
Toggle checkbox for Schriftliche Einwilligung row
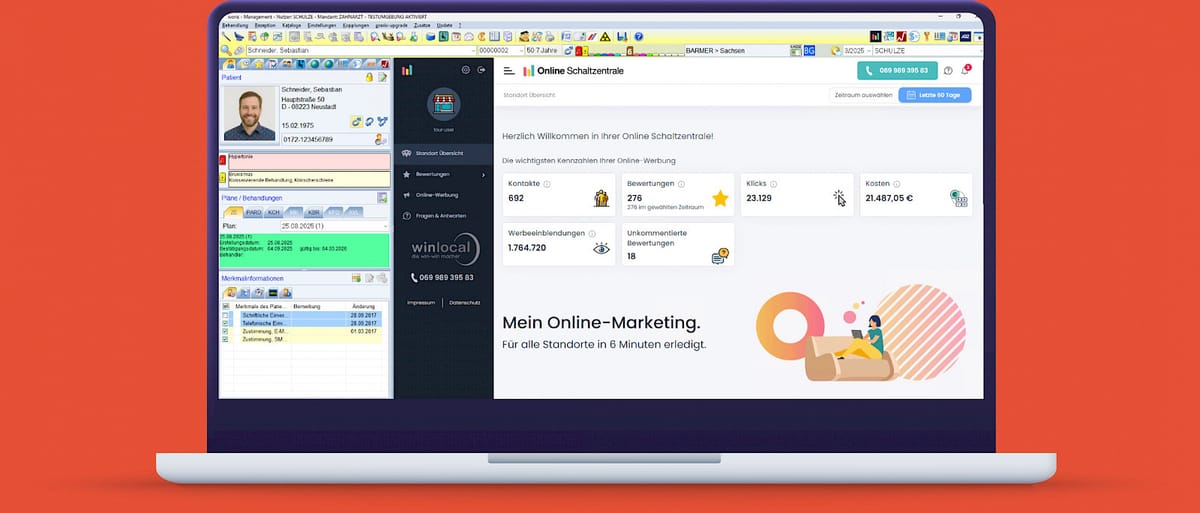(225, 315)
